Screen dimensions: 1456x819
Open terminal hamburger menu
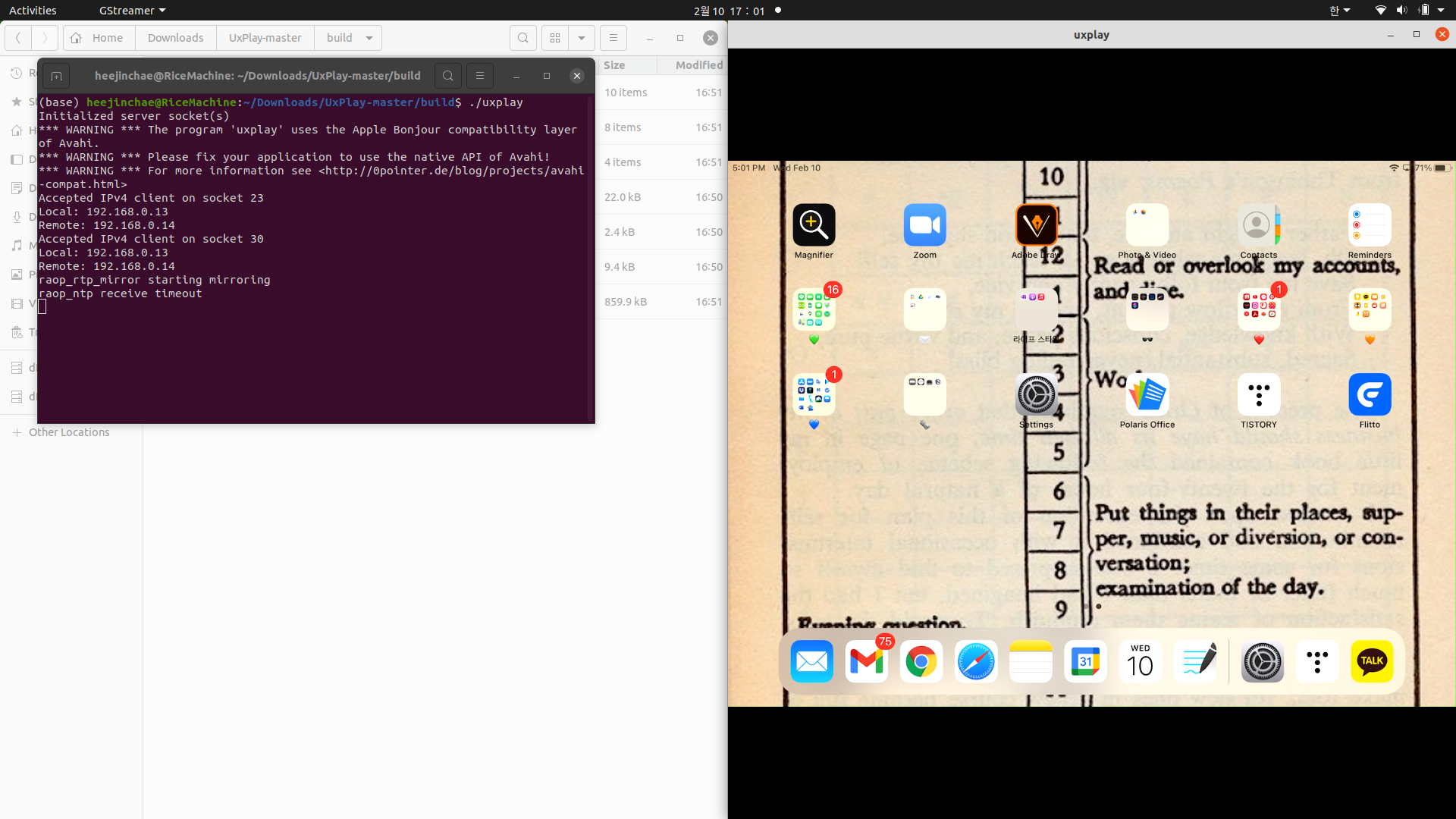point(480,76)
